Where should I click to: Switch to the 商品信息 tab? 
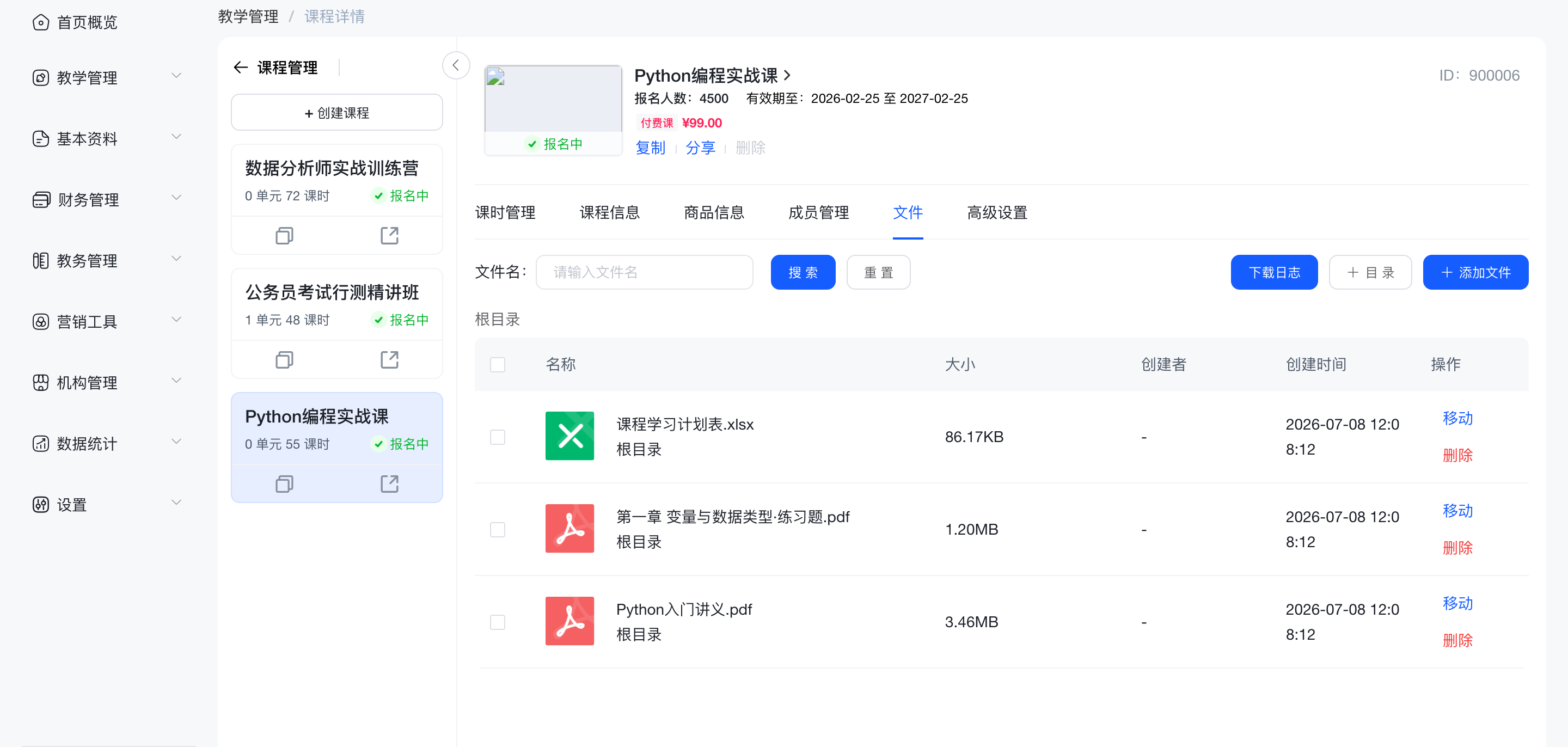(714, 212)
